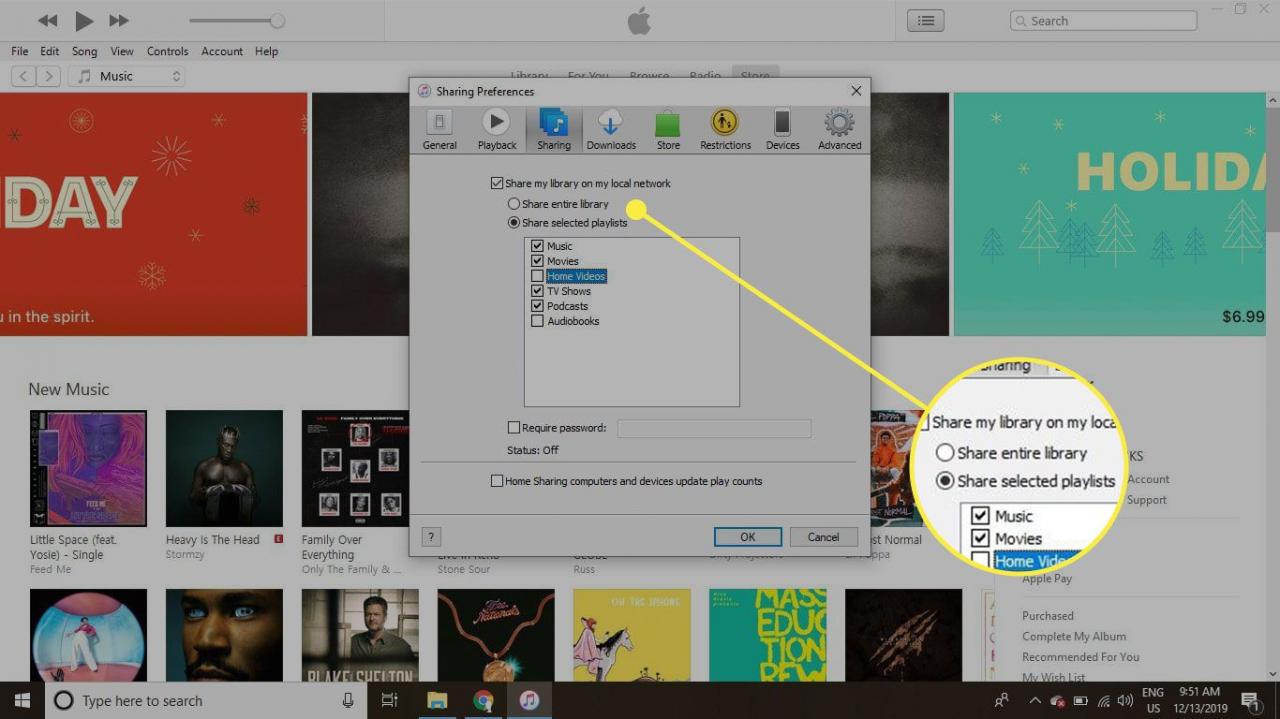Go forward with the navigation arrow

click(49, 76)
